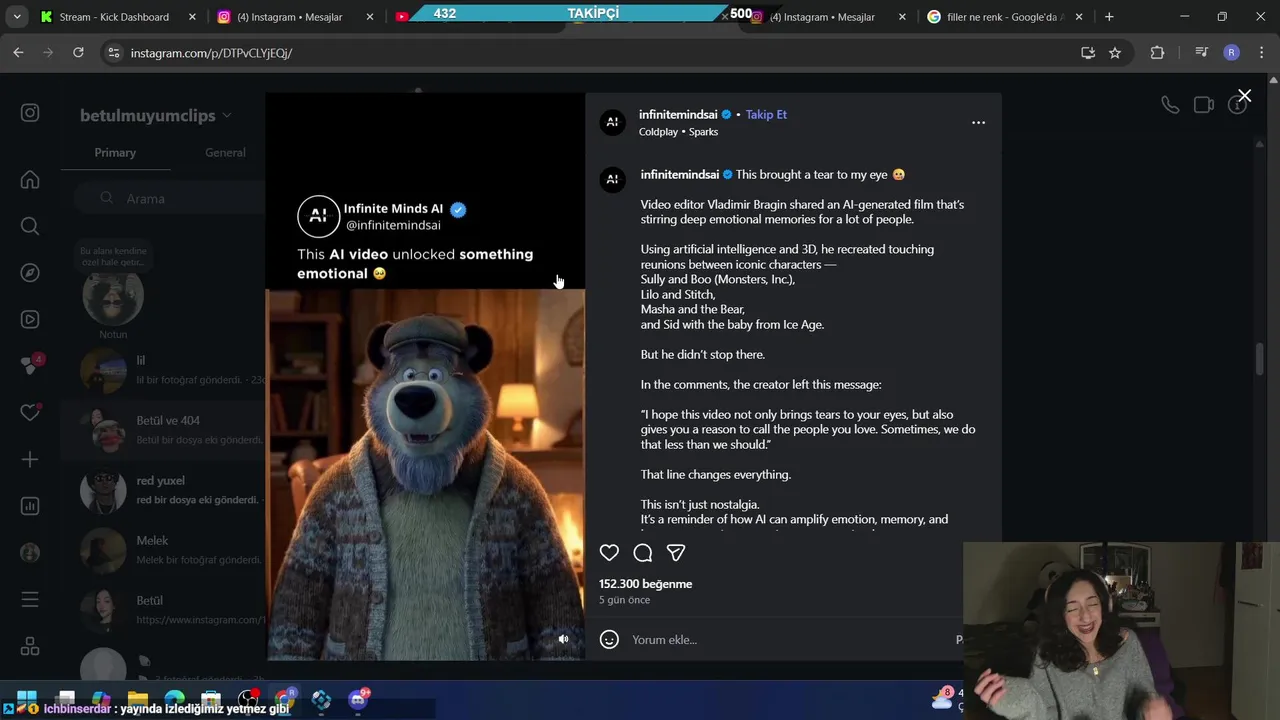Create a new post with plus icon

click(x=30, y=459)
